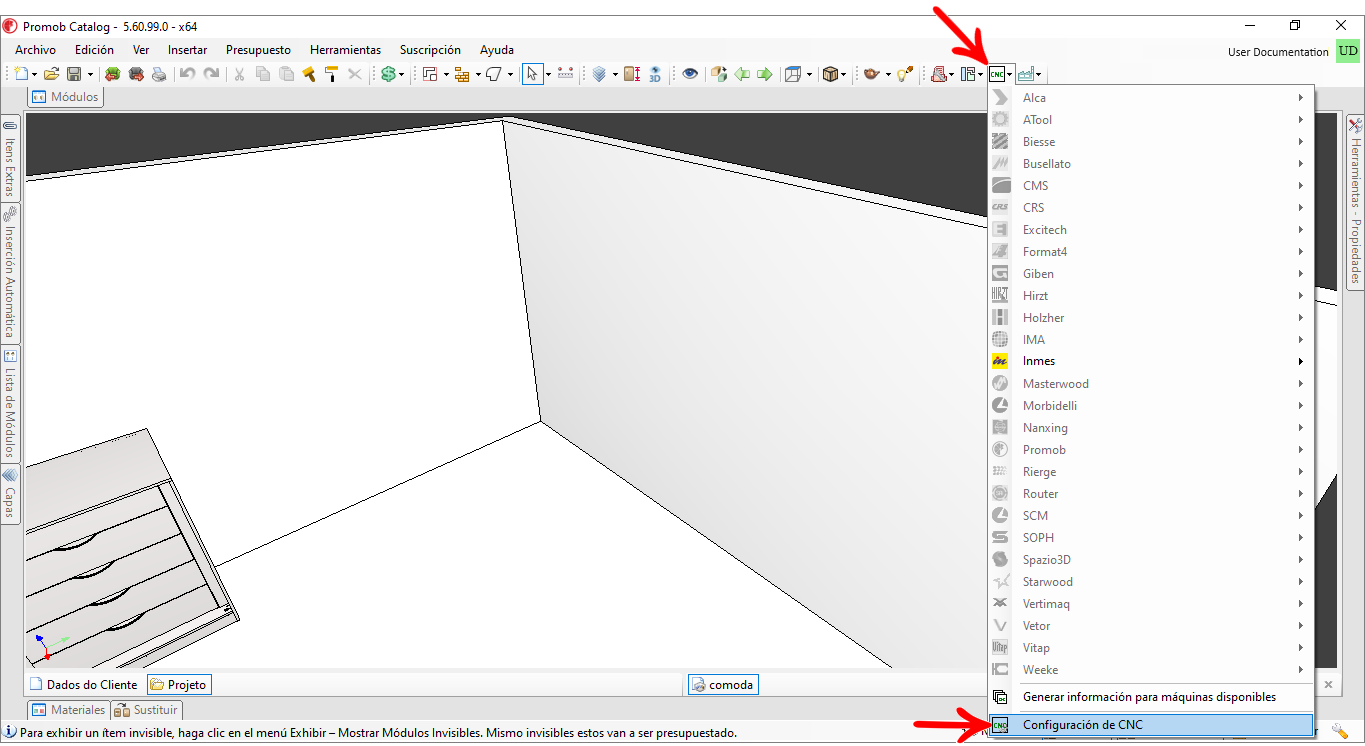Expand the Weeke submenu arrow

tap(1301, 670)
